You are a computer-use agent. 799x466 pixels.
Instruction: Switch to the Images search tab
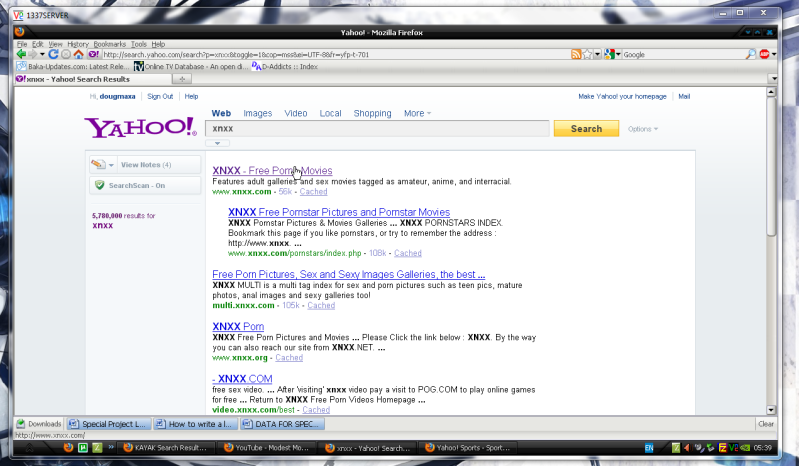(x=257, y=113)
